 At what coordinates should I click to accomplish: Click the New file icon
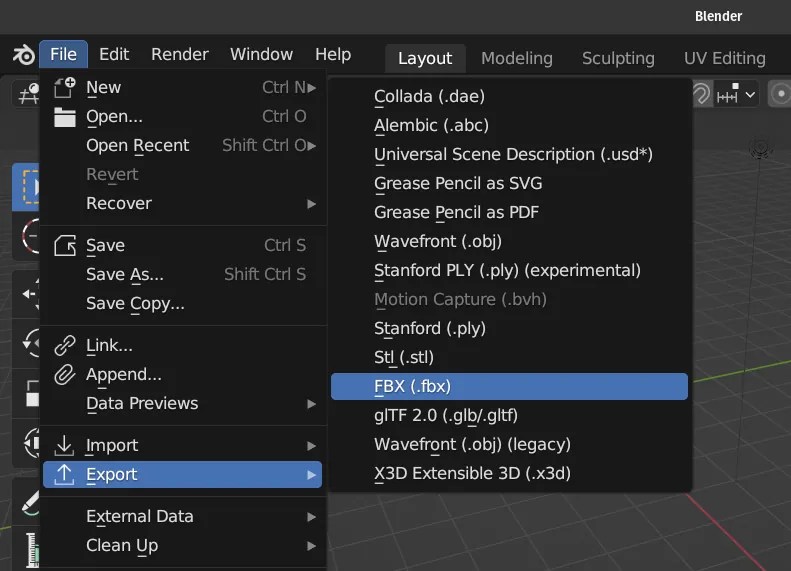[65, 87]
